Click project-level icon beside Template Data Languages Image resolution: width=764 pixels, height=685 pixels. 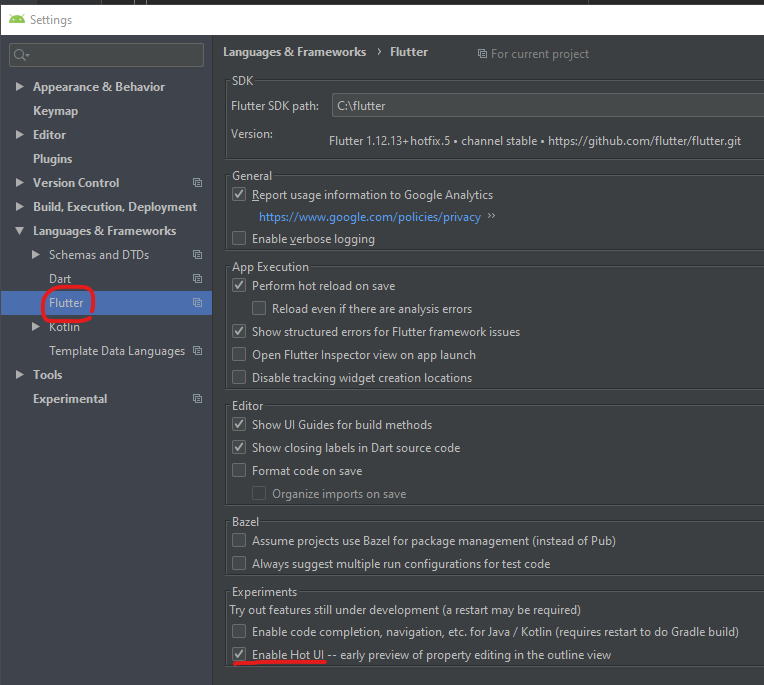tap(197, 351)
